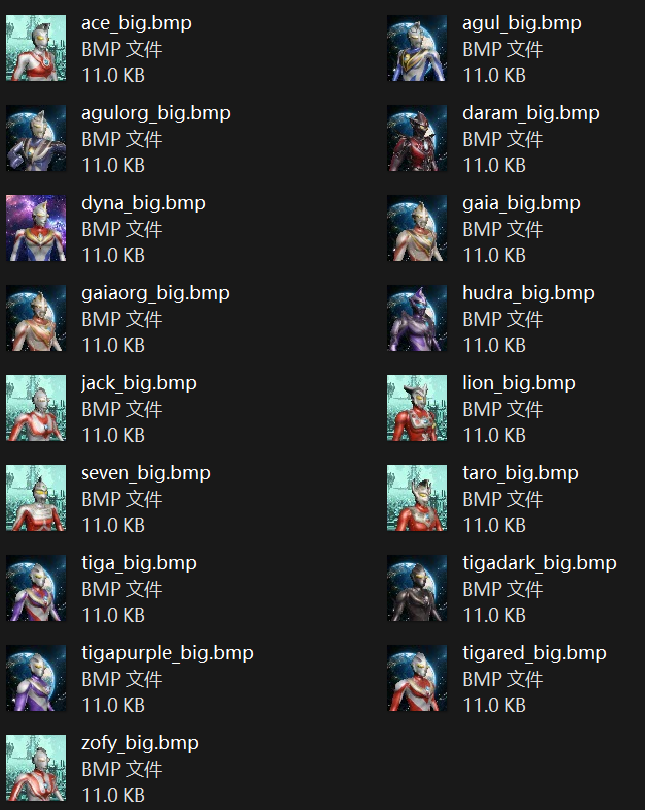Viewport: 645px width, 810px height.
Task: Select the tiga_big.bmp thumbnail
Action: point(36,588)
